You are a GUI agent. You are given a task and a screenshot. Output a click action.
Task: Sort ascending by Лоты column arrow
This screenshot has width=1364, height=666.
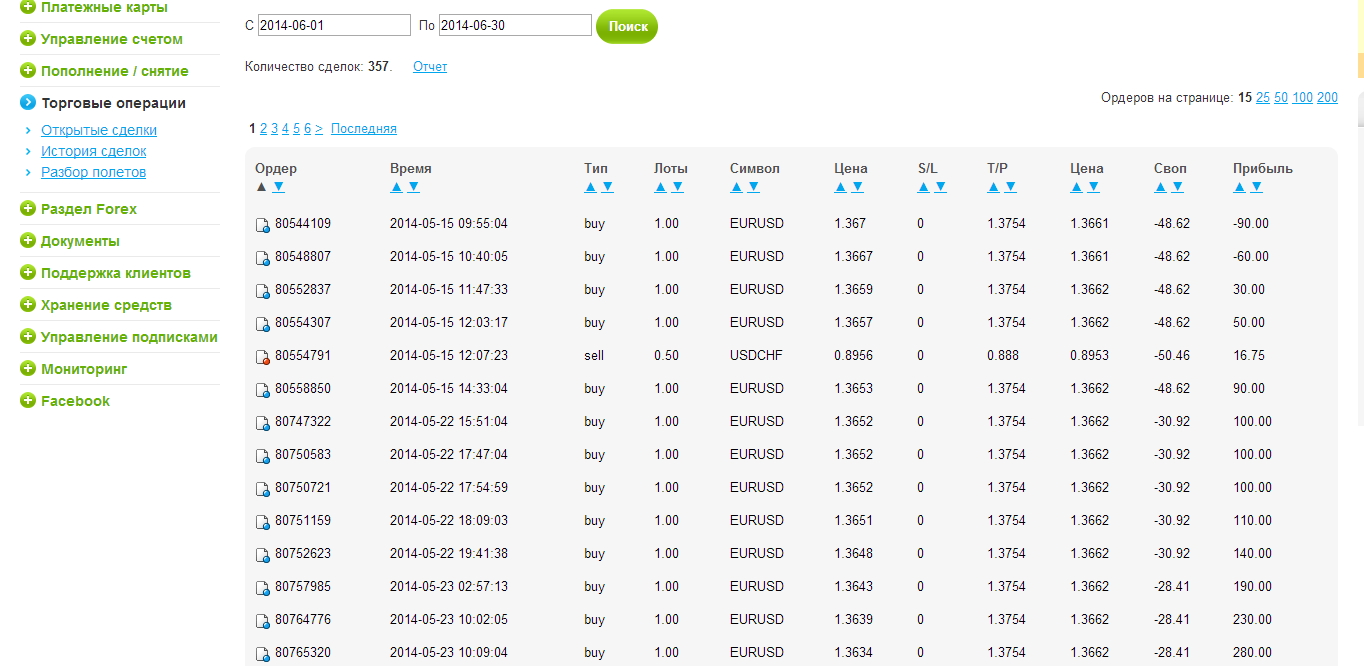pyautogui.click(x=660, y=187)
